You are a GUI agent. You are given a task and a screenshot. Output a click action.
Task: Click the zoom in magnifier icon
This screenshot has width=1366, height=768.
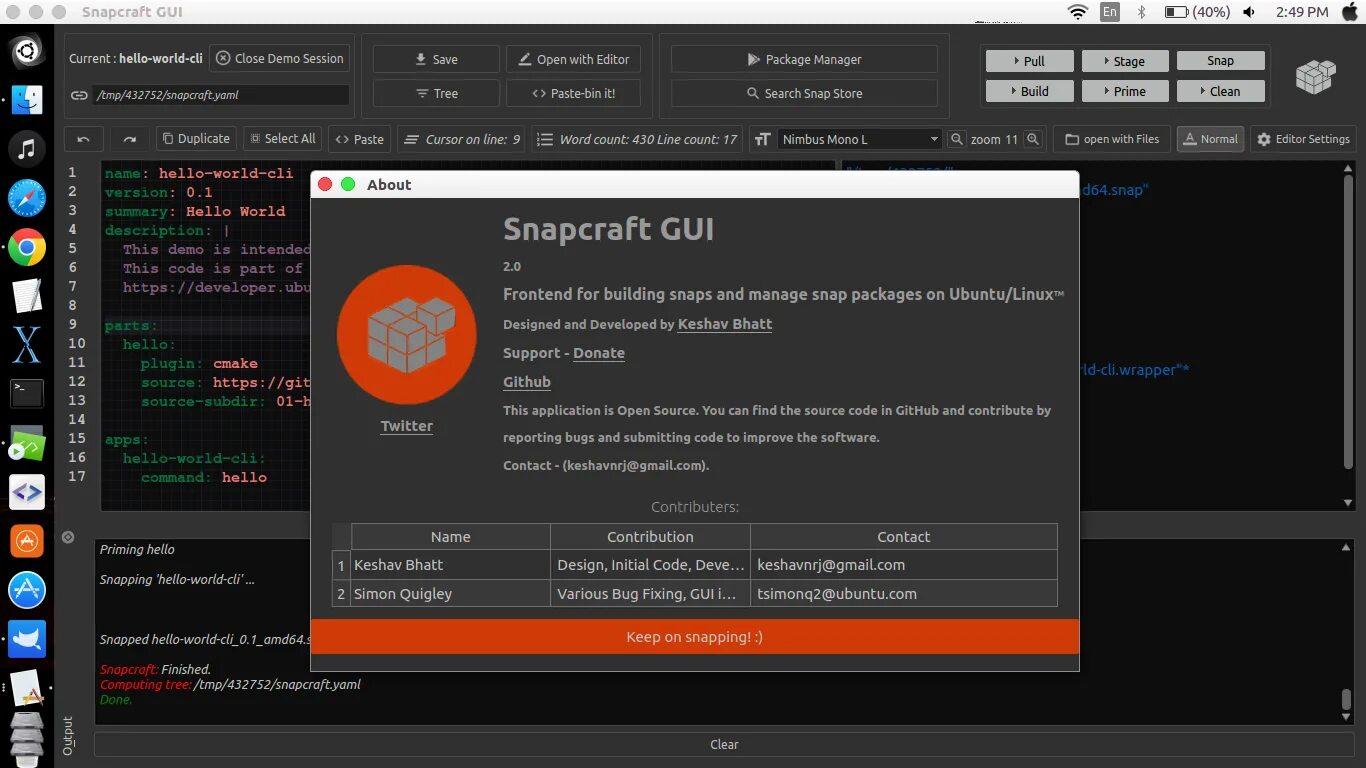[1033, 139]
